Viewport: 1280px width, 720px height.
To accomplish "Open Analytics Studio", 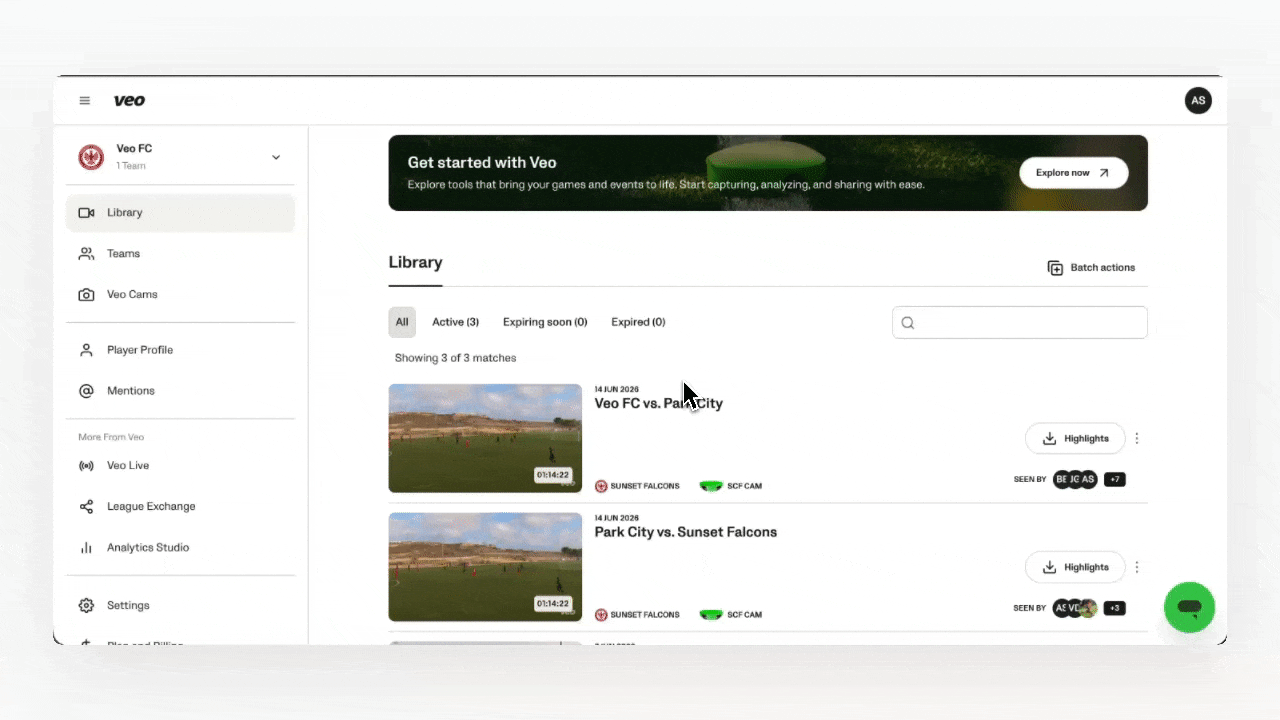I will [180, 548].
